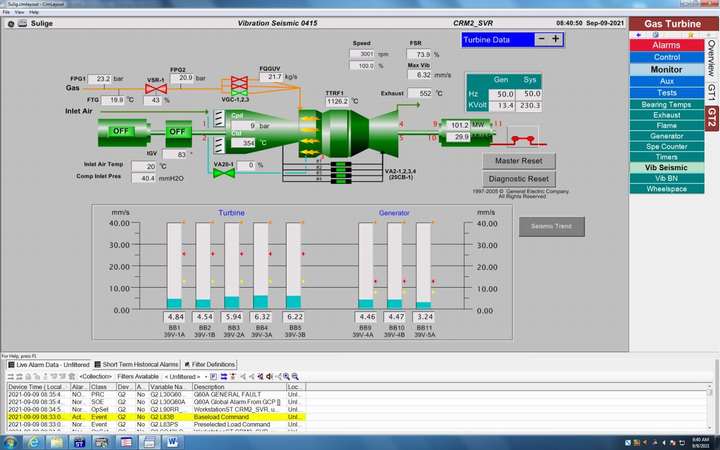Select the Live Alarm Data - Unfiltered tab
This screenshot has height=450, width=720.
pyautogui.click(x=49, y=365)
